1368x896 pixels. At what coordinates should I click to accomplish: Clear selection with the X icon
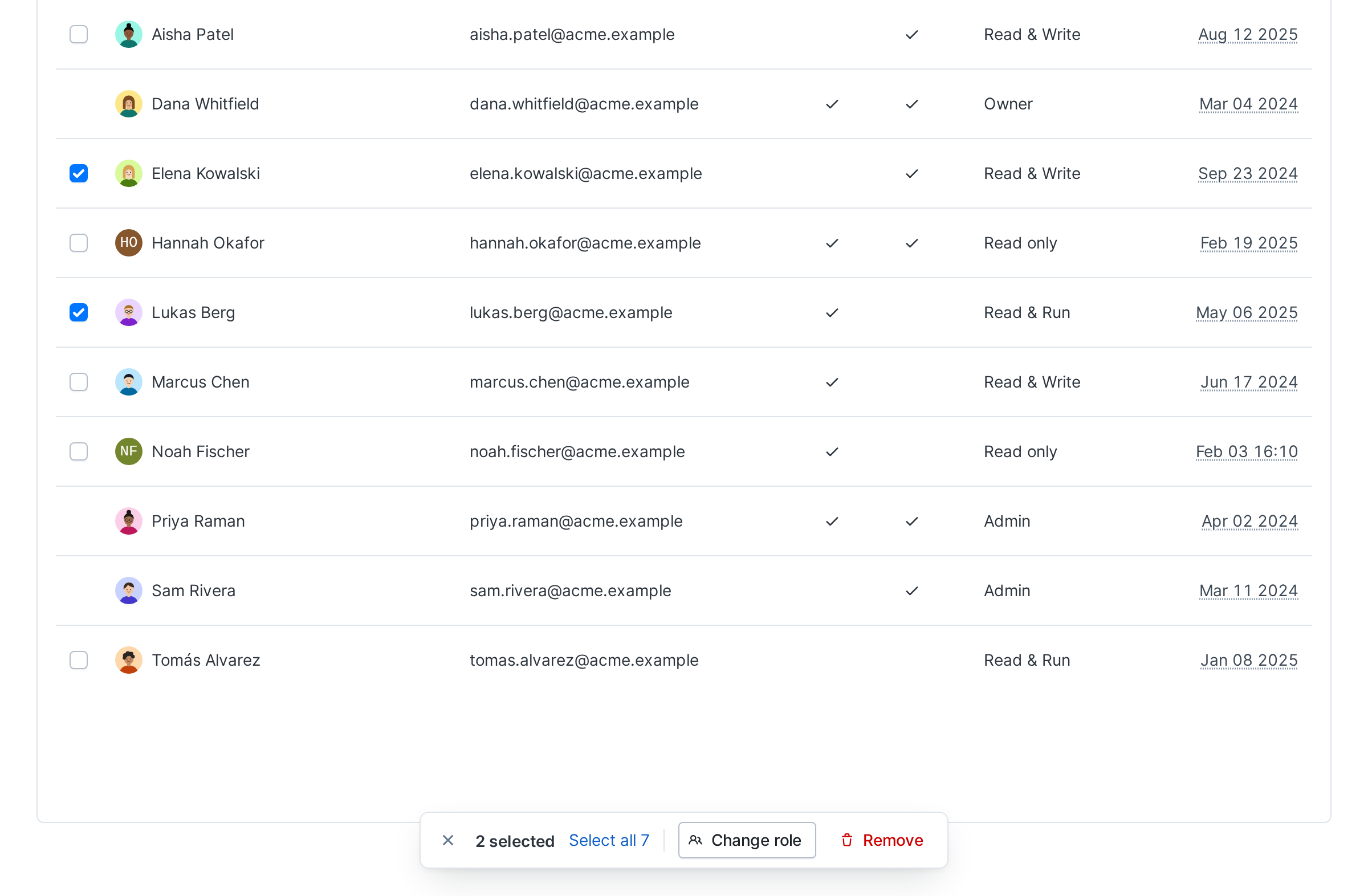(x=449, y=841)
